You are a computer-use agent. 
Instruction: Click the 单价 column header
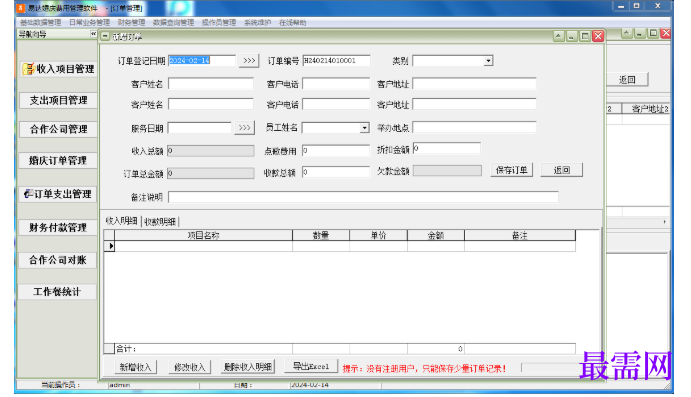point(379,235)
